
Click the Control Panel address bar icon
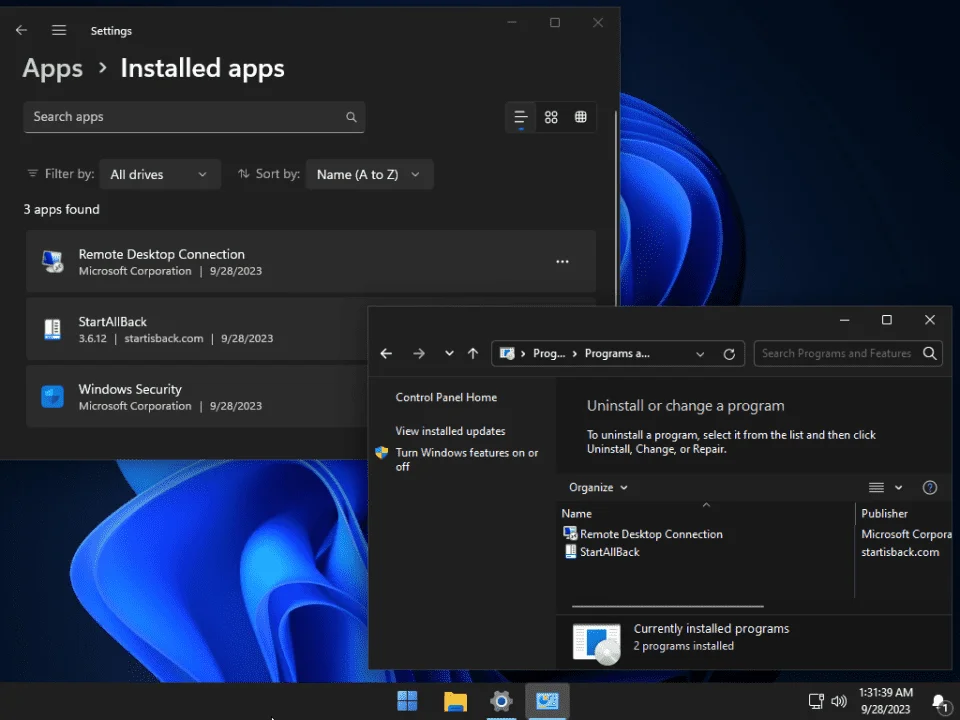pos(507,353)
